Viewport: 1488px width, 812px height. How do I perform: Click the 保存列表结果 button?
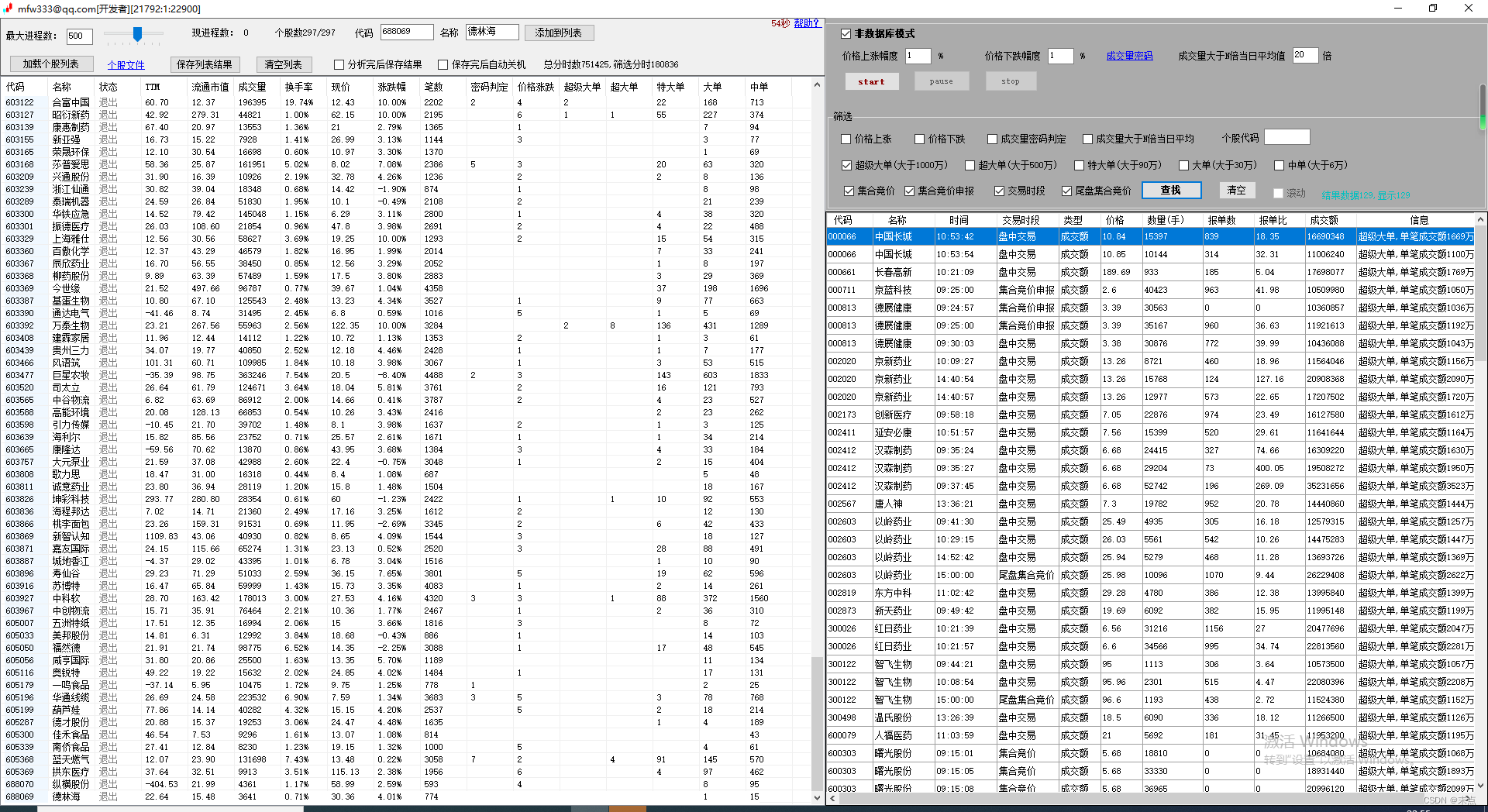(x=205, y=64)
